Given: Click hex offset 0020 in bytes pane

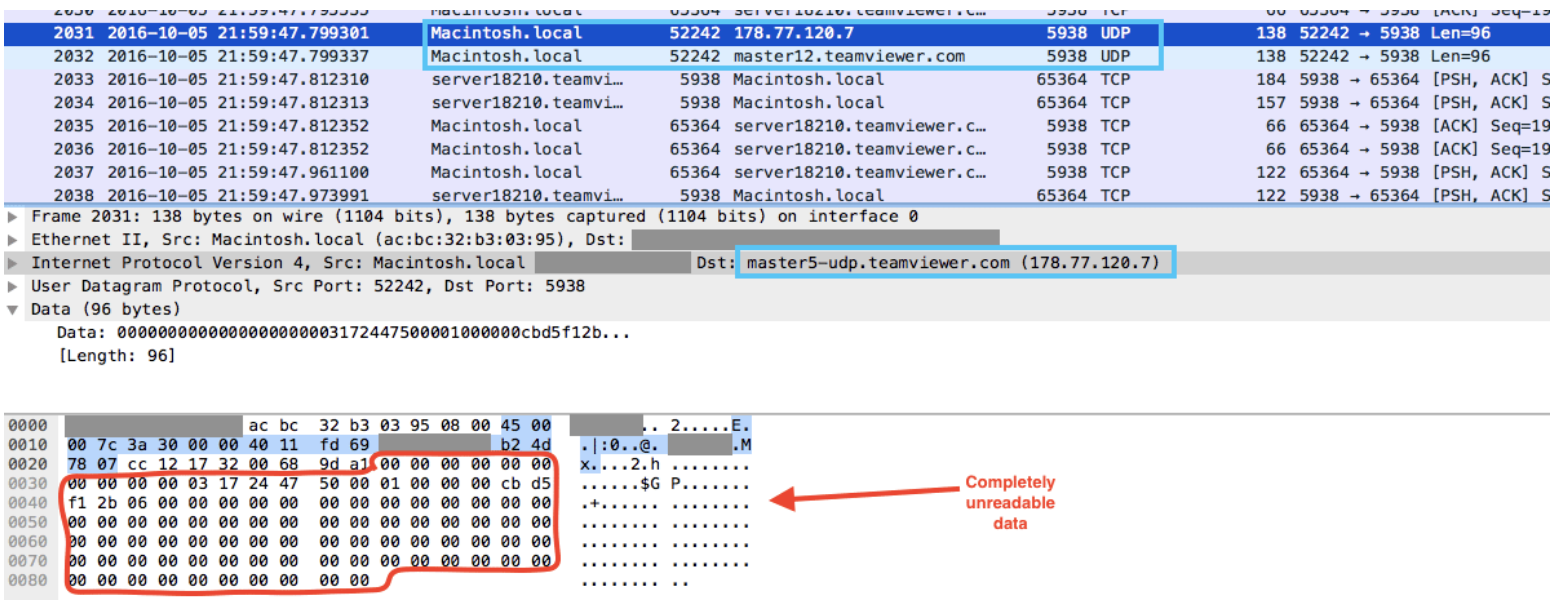Looking at the screenshot, I should 28,464.
